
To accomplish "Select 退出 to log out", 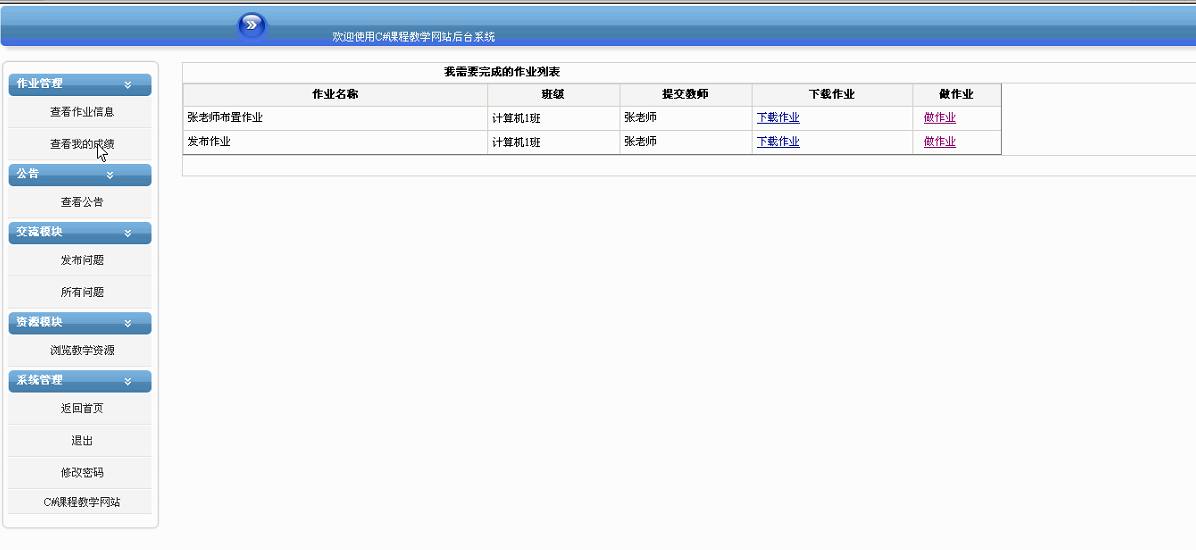I will tap(82, 441).
